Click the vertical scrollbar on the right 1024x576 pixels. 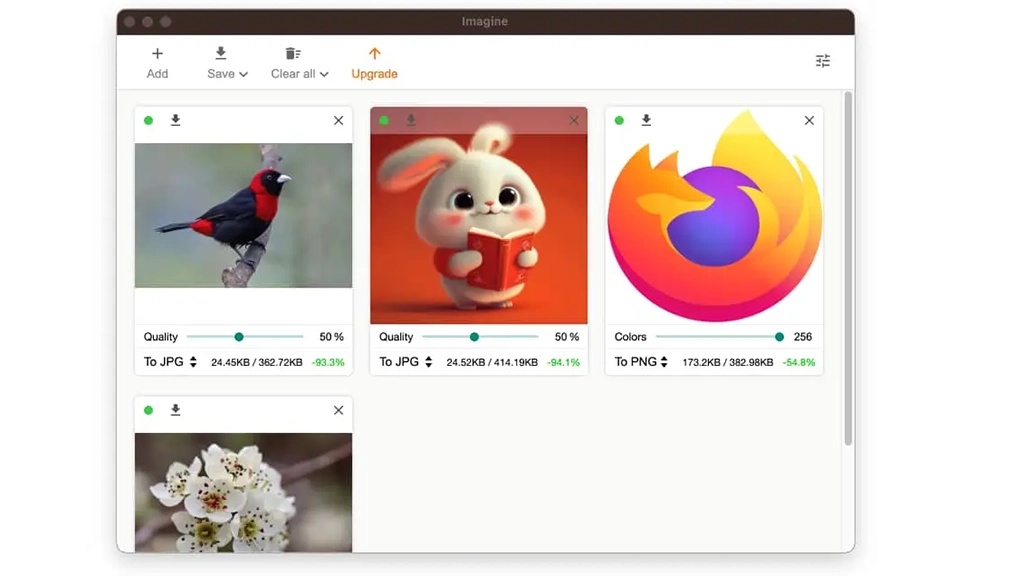pyautogui.click(x=848, y=270)
